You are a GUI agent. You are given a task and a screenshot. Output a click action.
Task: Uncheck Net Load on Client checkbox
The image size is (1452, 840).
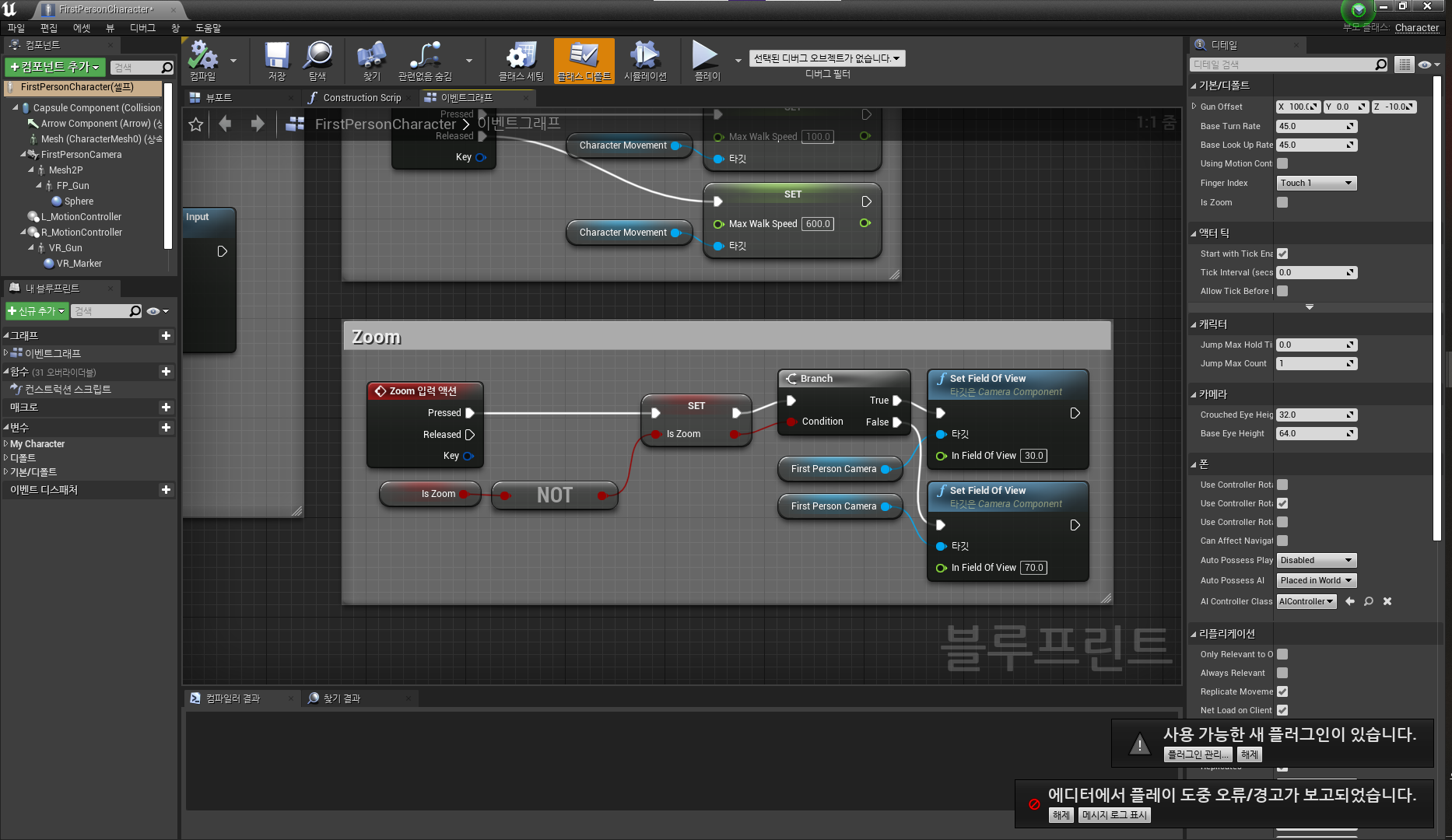click(1282, 710)
